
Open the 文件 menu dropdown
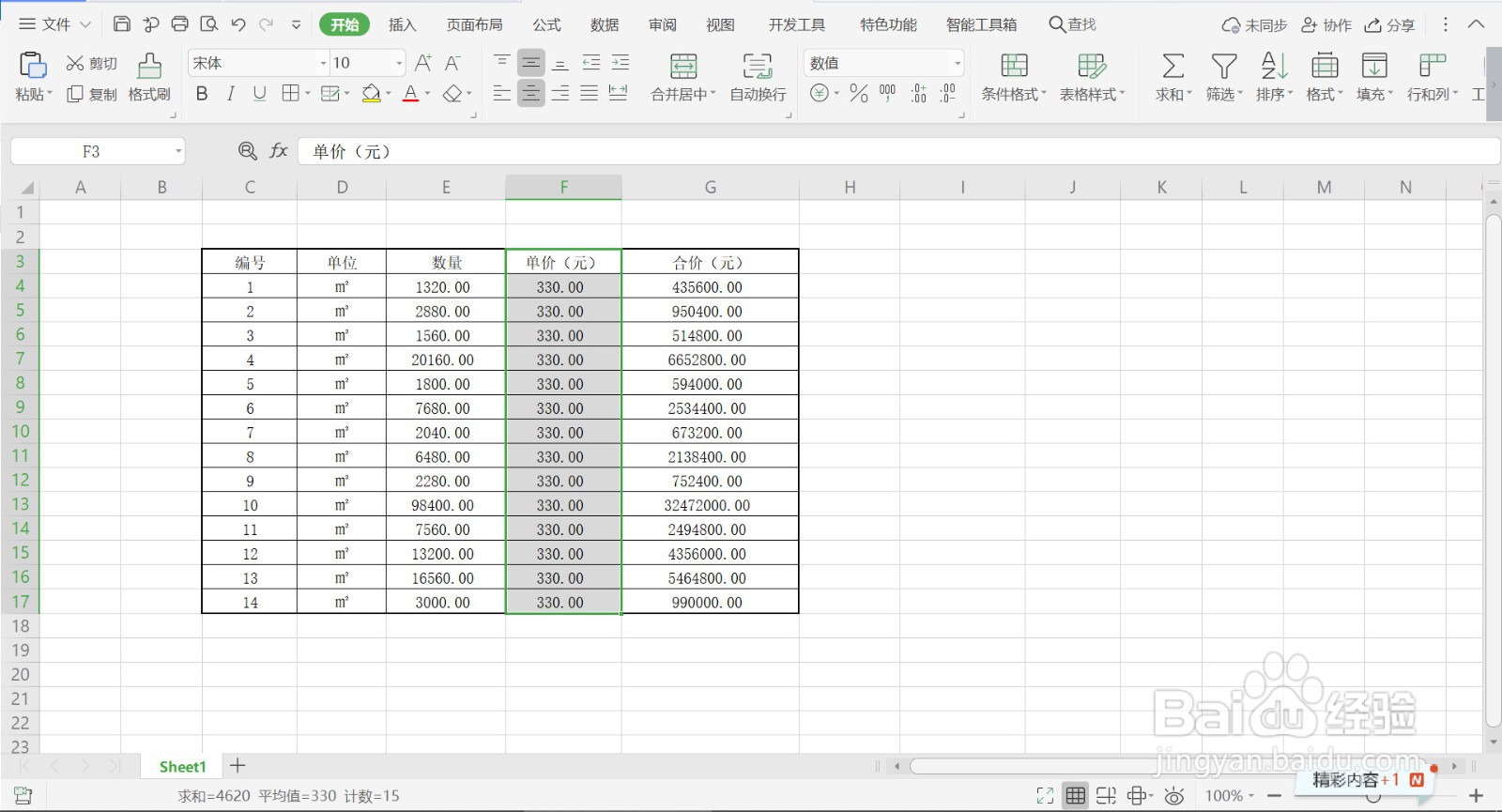pos(54,24)
